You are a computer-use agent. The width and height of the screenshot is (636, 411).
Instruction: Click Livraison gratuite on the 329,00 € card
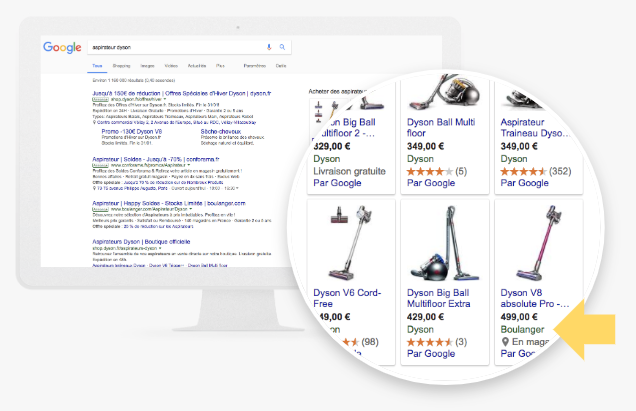[349, 171]
